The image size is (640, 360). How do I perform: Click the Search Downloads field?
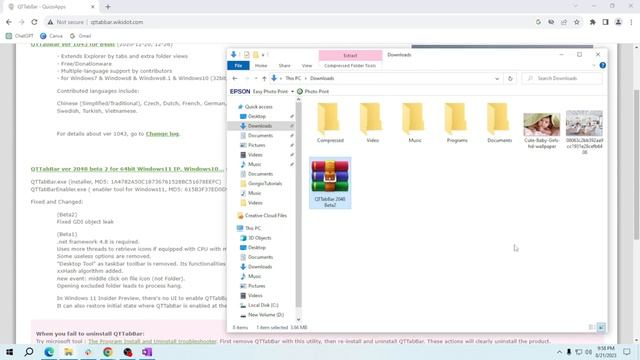pos(562,78)
